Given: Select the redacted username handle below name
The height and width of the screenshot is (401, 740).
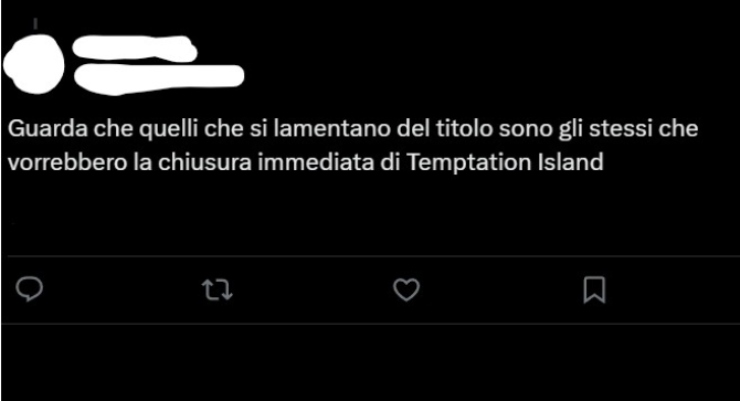Looking at the screenshot, I should click(x=159, y=78).
